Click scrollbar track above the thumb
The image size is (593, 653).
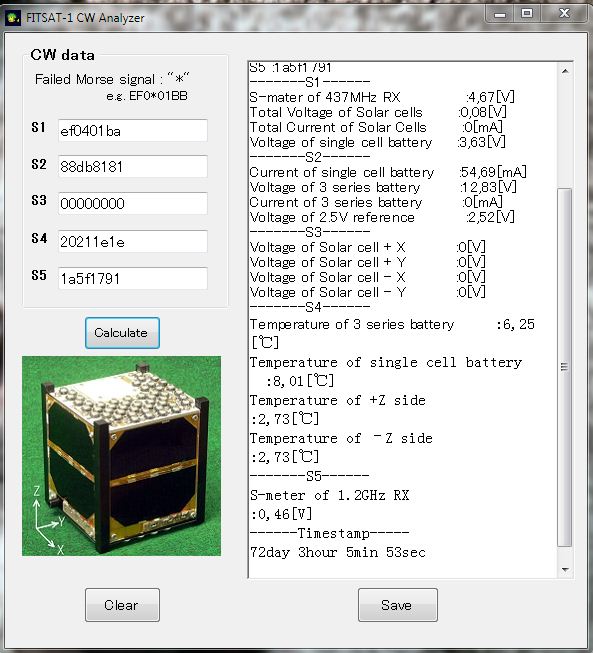pyautogui.click(x=565, y=133)
